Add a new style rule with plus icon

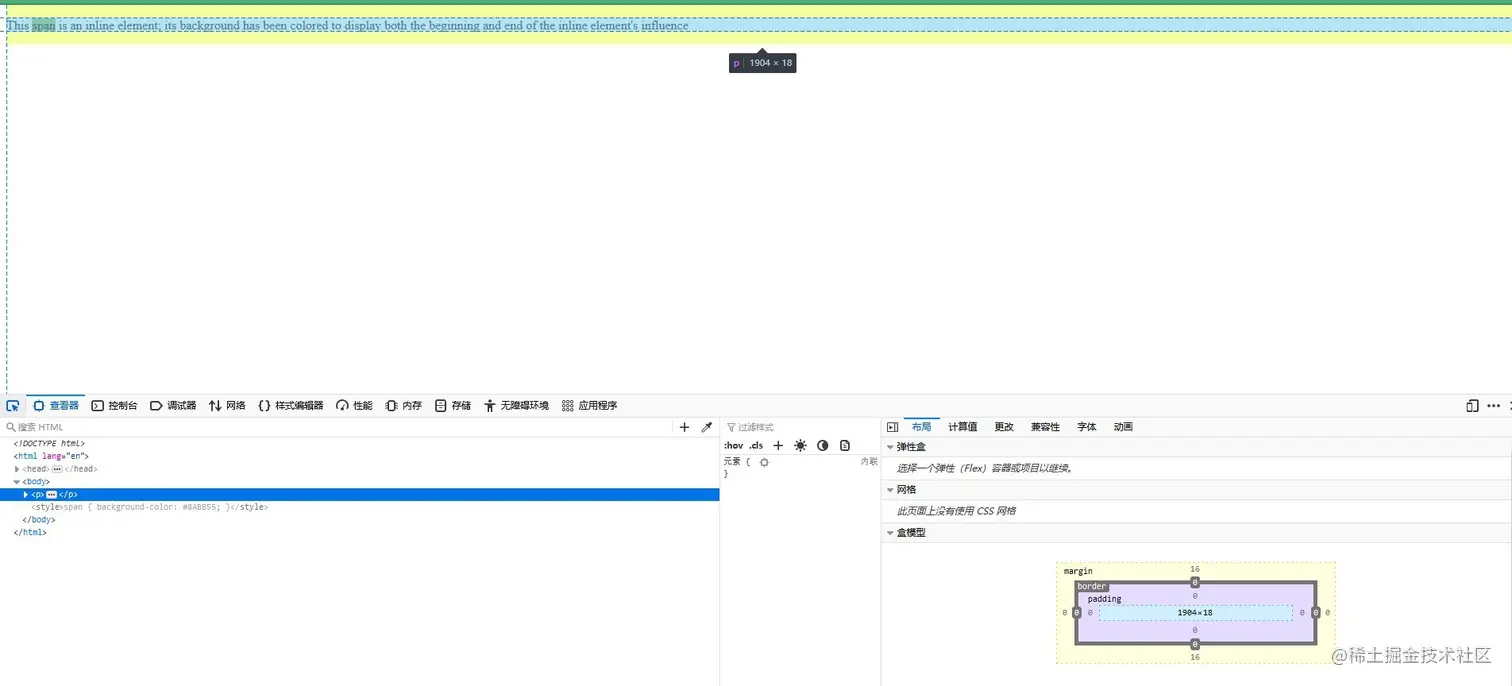(x=778, y=446)
